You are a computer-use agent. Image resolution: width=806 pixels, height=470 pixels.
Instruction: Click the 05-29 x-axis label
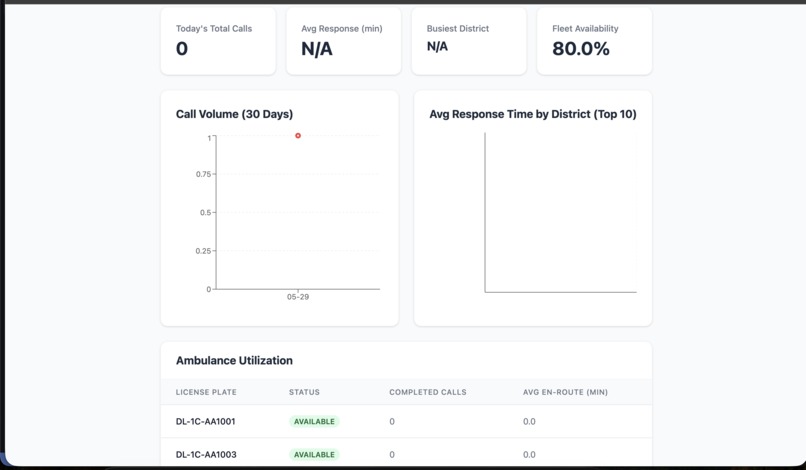[x=298, y=297]
